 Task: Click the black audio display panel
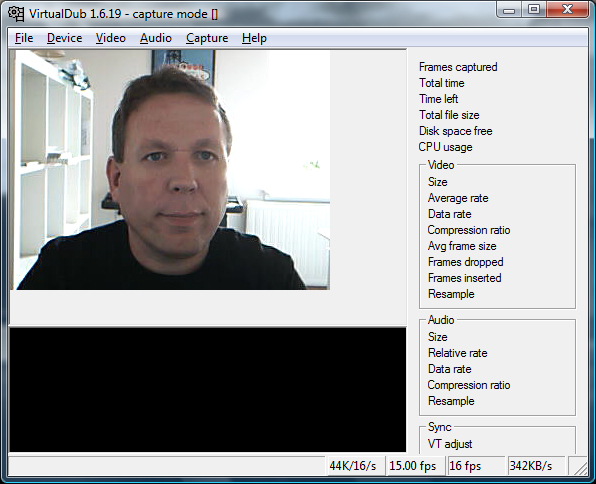coord(208,390)
